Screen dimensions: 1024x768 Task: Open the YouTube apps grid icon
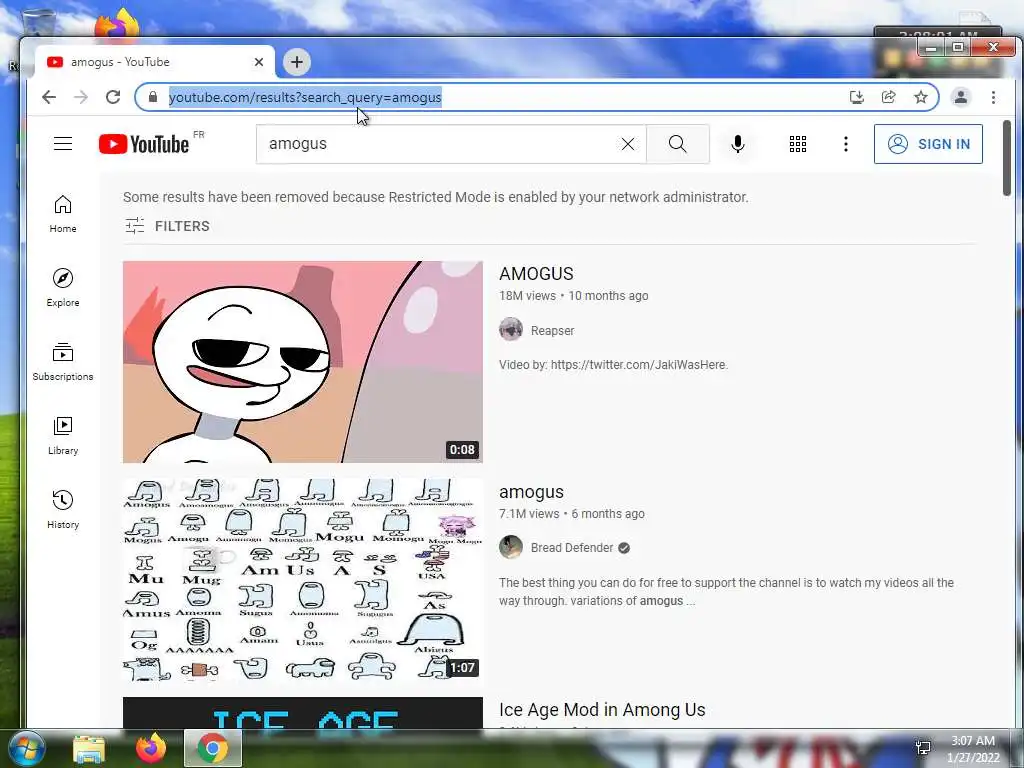click(x=797, y=144)
